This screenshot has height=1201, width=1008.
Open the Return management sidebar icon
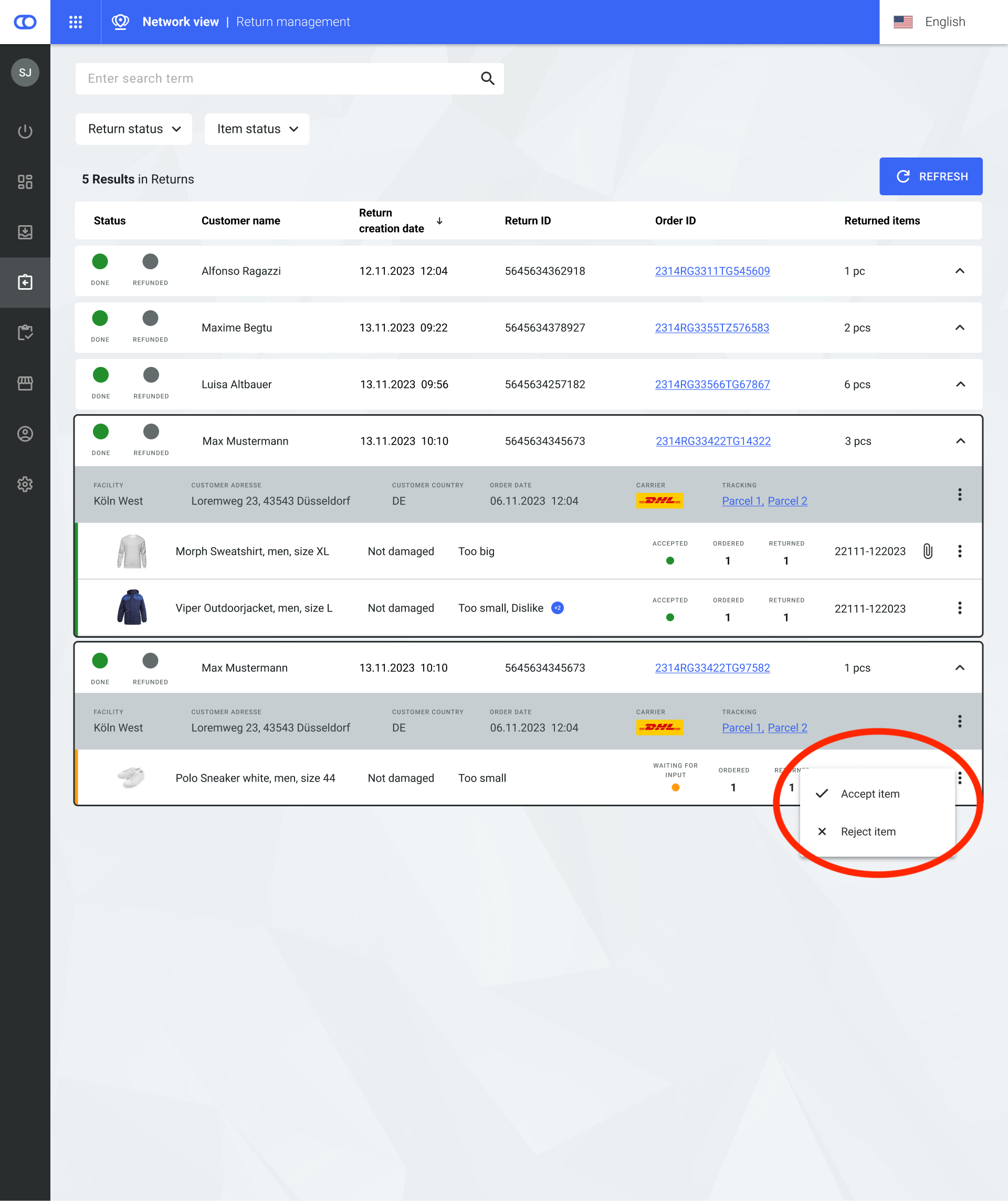(25, 282)
